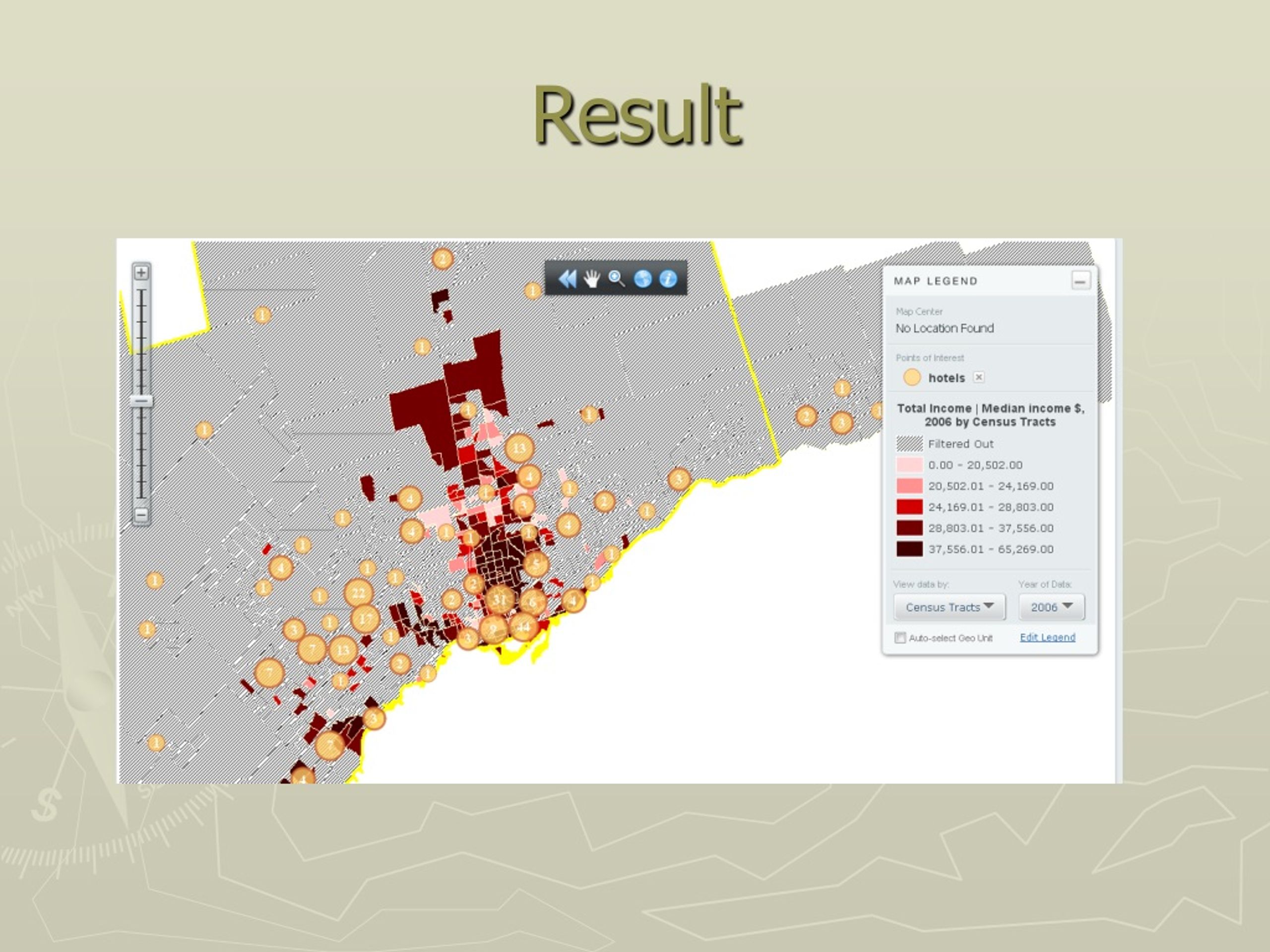Click the minus zoom-out button on slider
This screenshot has height=952, width=1270.
[141, 515]
